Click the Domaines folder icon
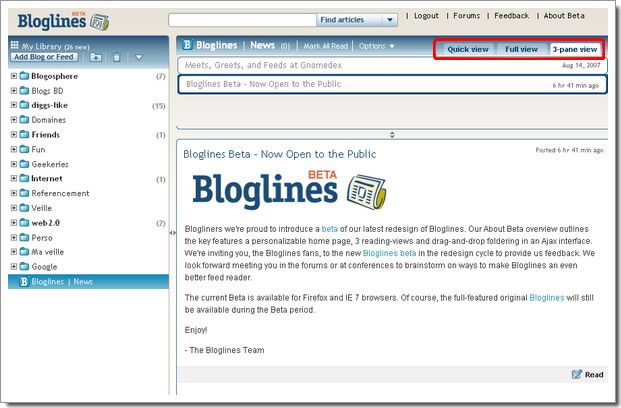 (x=24, y=120)
